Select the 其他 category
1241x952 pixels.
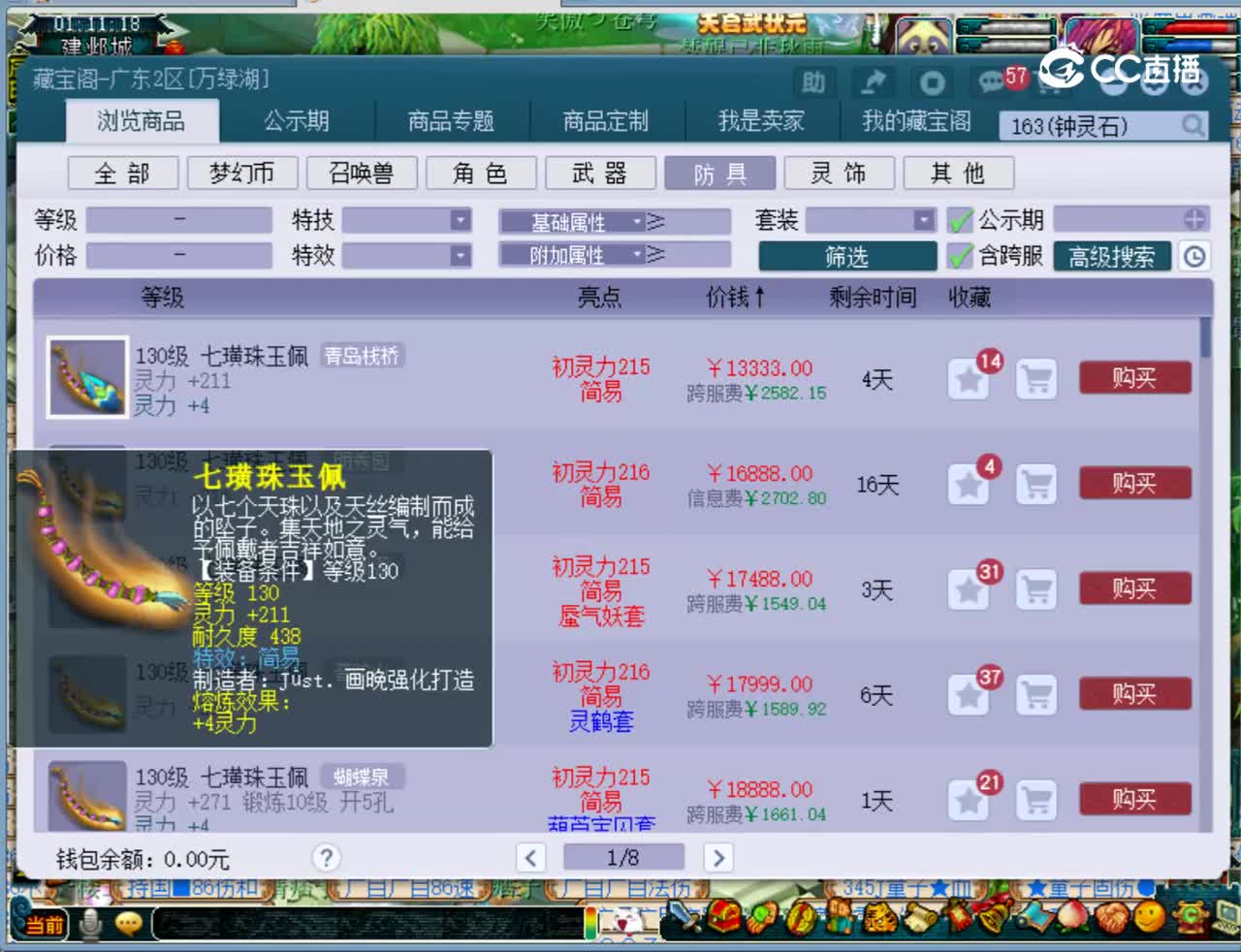[x=959, y=174]
